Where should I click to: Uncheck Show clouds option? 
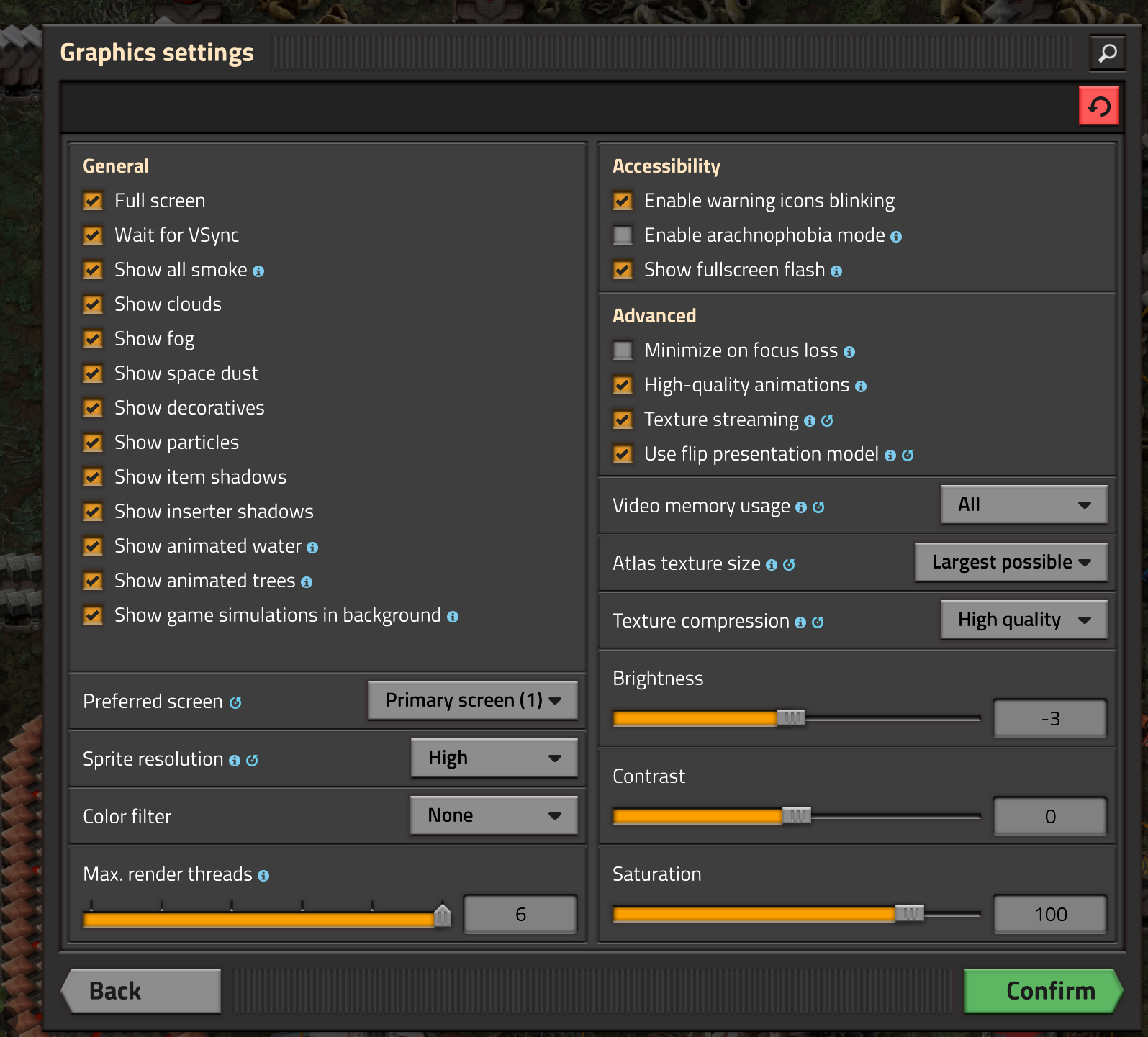coord(93,304)
